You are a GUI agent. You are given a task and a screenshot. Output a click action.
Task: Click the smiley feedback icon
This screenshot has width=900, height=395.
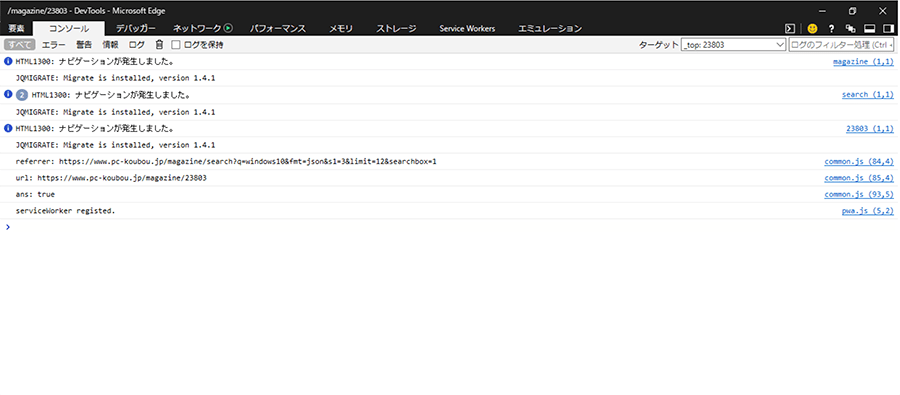812,28
